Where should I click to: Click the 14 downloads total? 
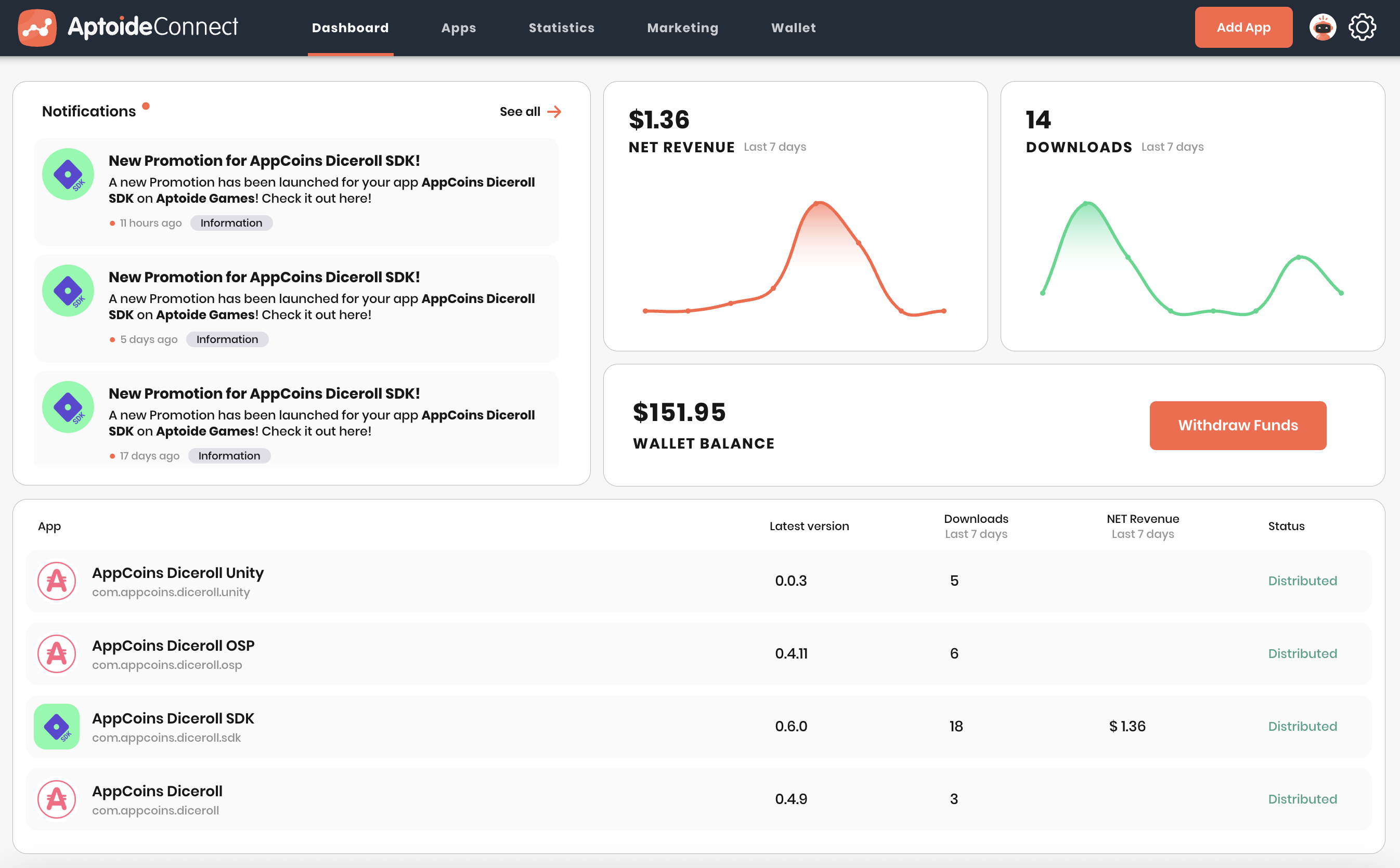[x=1038, y=120]
